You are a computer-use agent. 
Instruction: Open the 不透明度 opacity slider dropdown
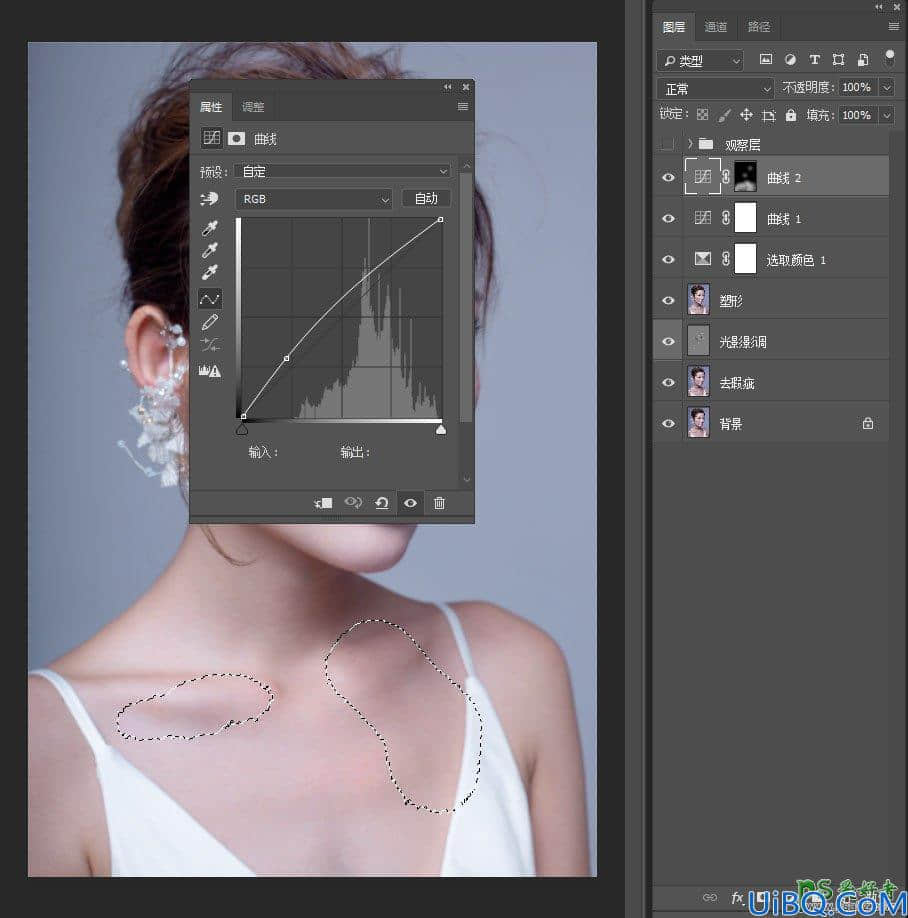tap(887, 88)
